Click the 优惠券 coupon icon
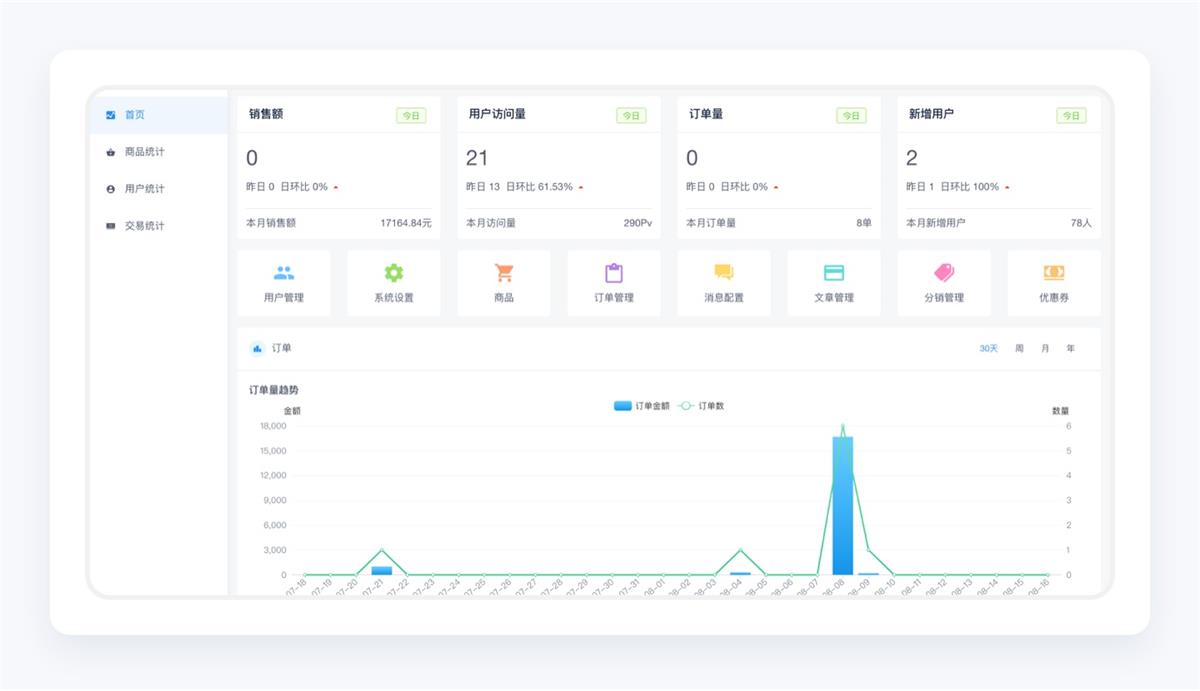Screen dimensions: 1200x691 pyautogui.click(x=1054, y=272)
